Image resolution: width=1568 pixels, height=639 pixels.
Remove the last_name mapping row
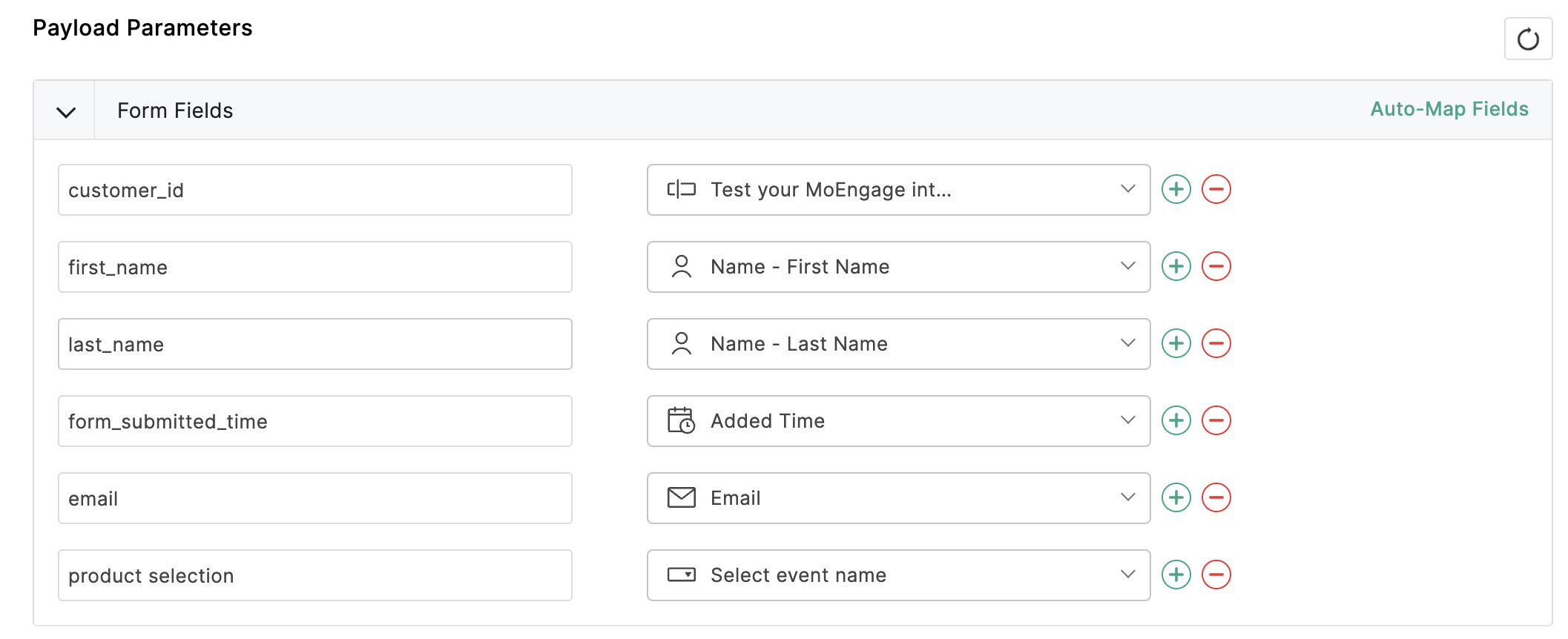[1216, 344]
